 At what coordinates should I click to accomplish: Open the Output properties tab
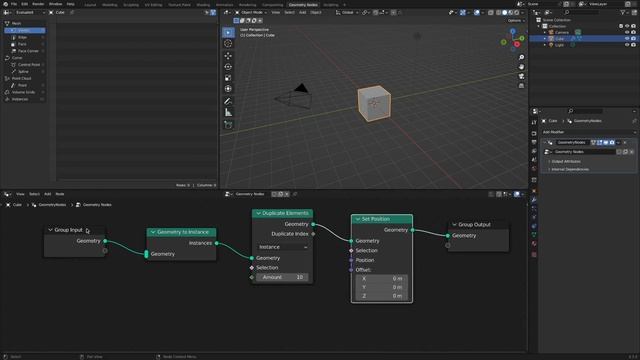534,142
